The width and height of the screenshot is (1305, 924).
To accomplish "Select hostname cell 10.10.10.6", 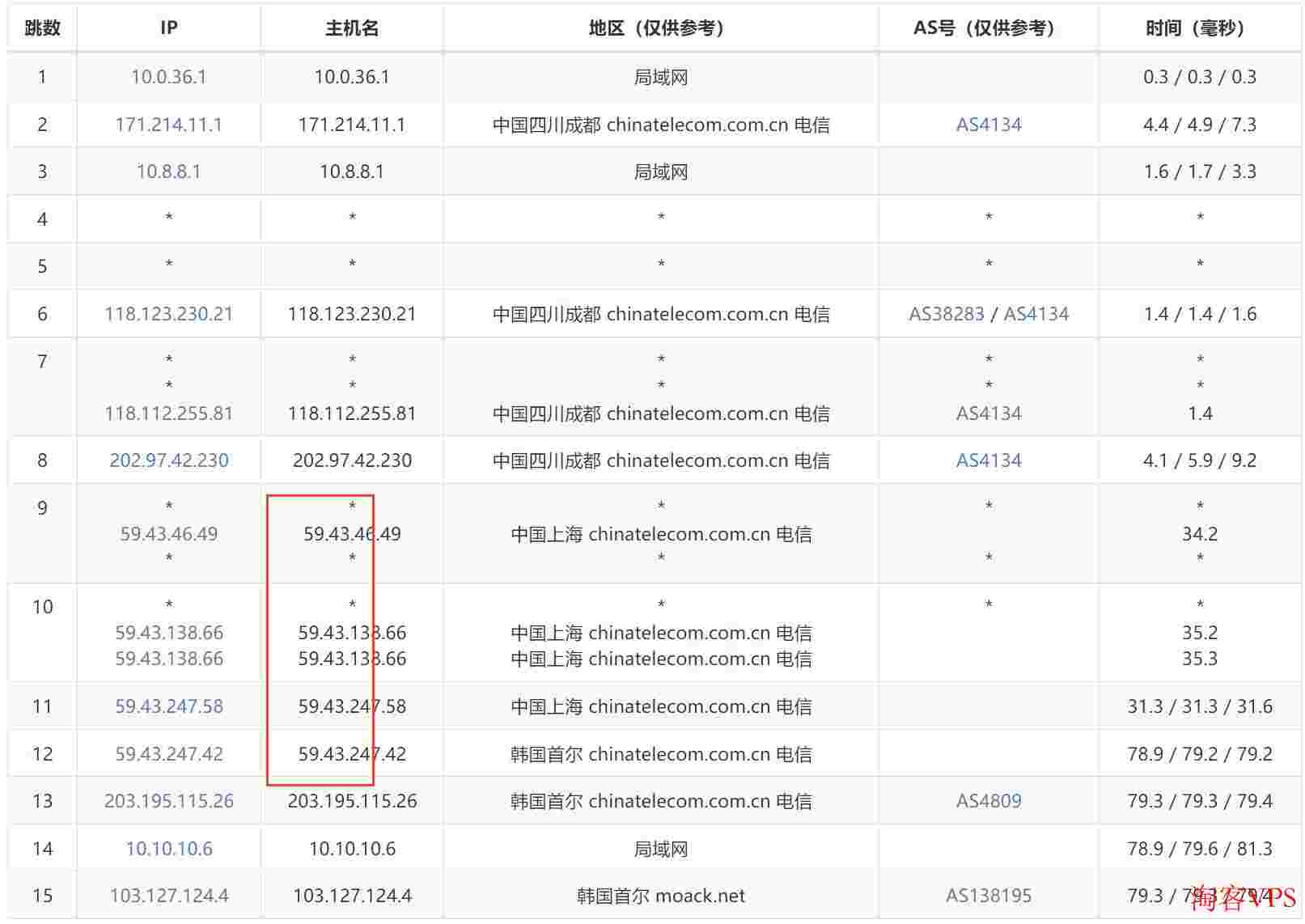I will [352, 849].
